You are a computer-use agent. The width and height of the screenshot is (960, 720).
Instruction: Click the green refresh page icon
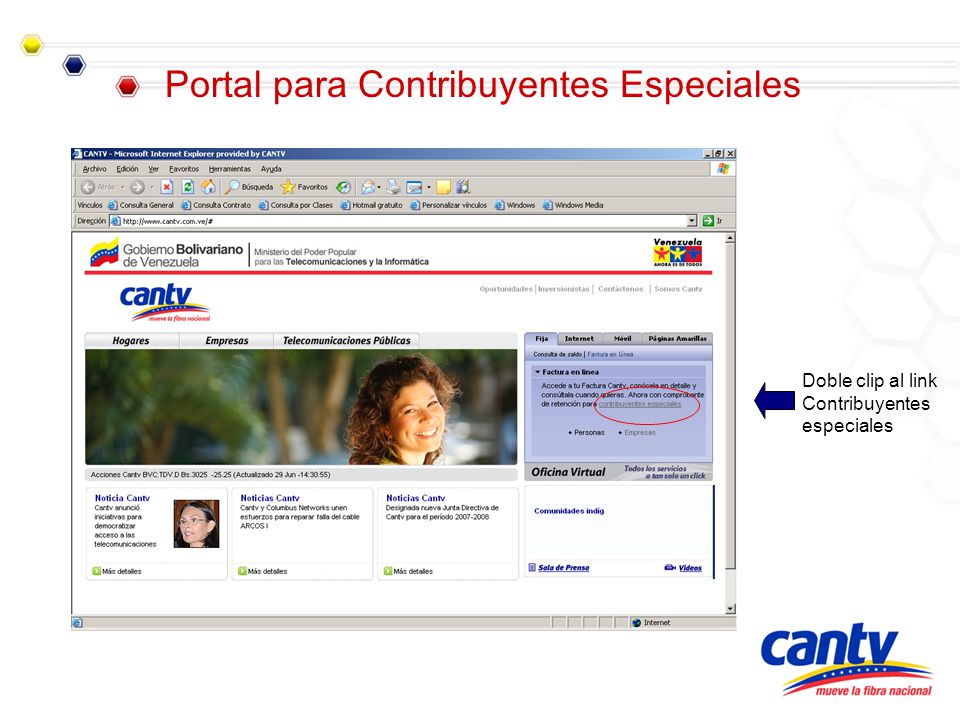pyautogui.click(x=188, y=187)
